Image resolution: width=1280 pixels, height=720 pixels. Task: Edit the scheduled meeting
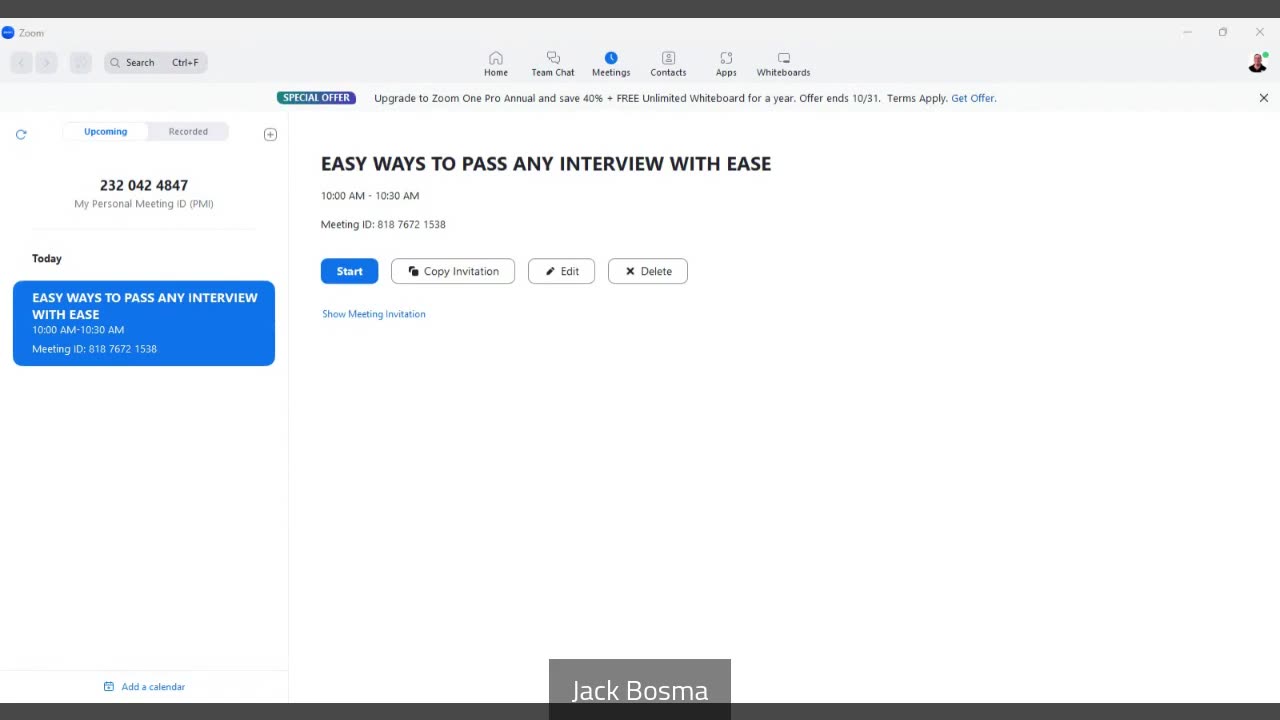tap(561, 271)
